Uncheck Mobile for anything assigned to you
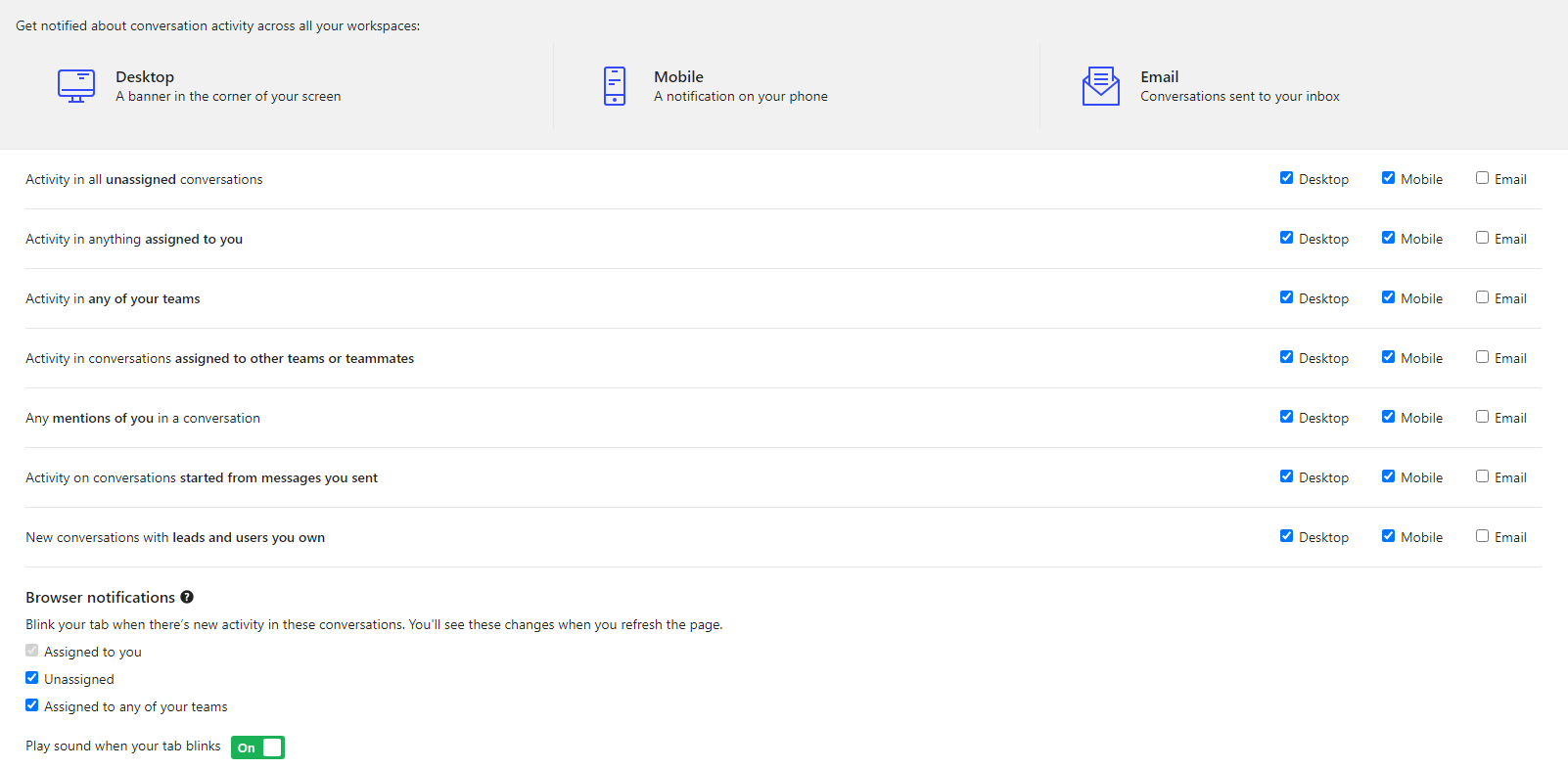The width and height of the screenshot is (1568, 769). pyautogui.click(x=1388, y=238)
